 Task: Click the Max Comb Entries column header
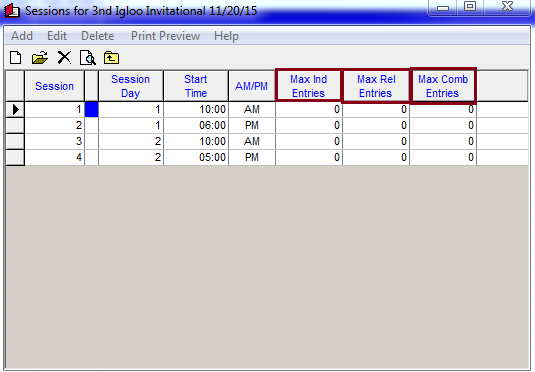point(443,86)
